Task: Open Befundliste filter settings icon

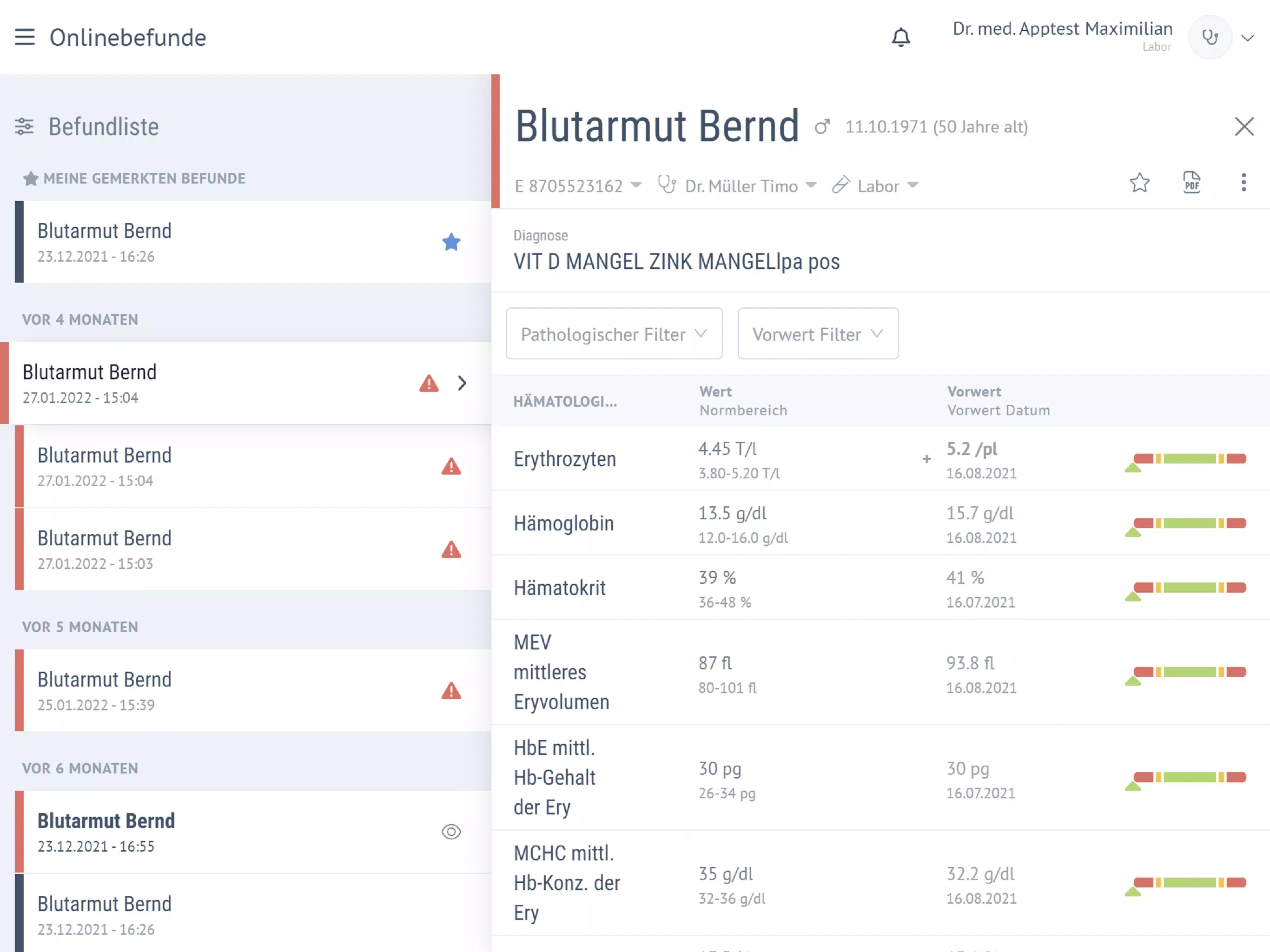Action: (24, 126)
